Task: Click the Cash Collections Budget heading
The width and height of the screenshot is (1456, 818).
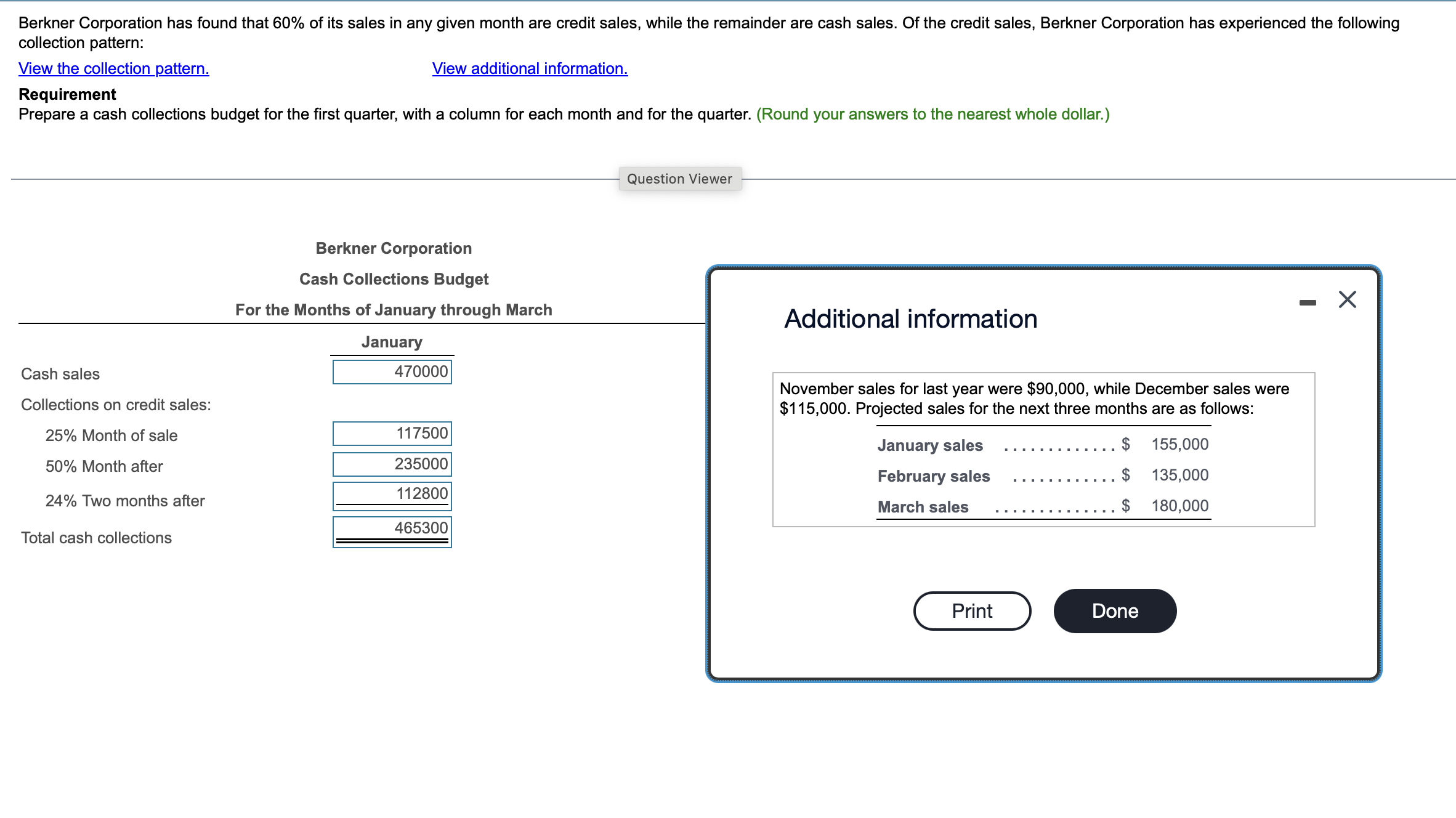Action: point(394,280)
